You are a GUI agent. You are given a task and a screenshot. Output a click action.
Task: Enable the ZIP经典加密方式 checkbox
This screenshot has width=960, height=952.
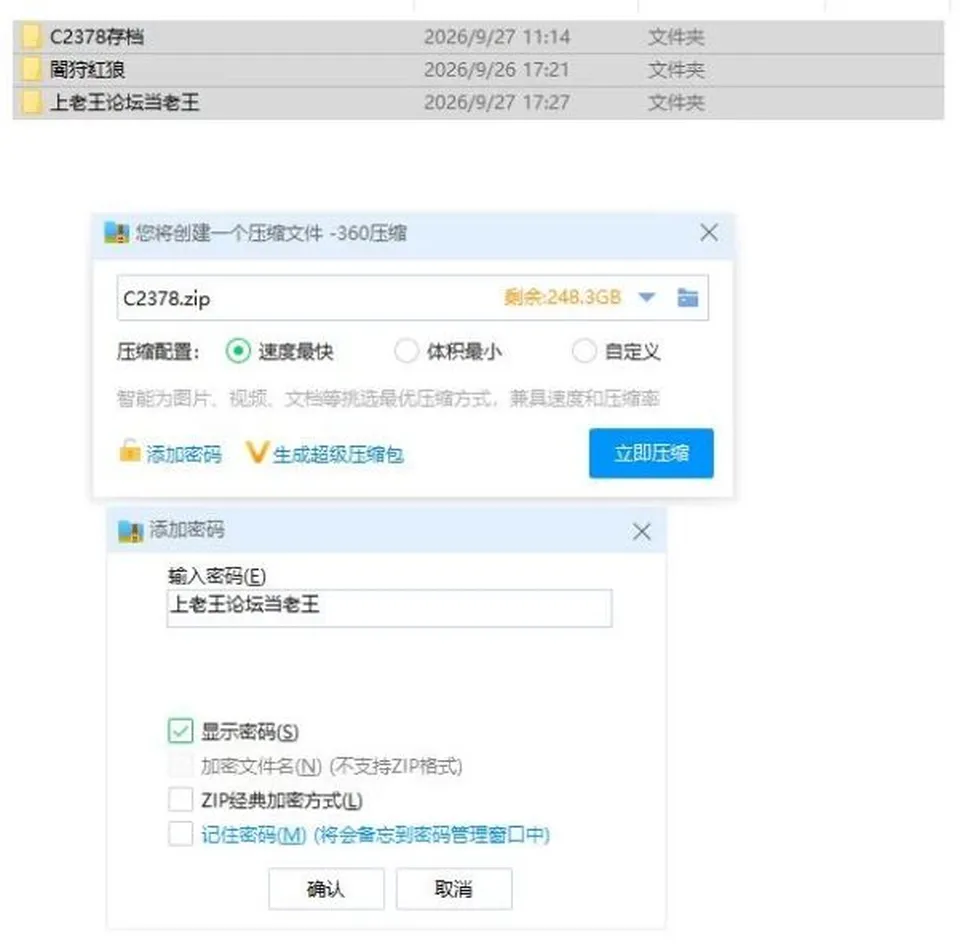pyautogui.click(x=181, y=800)
